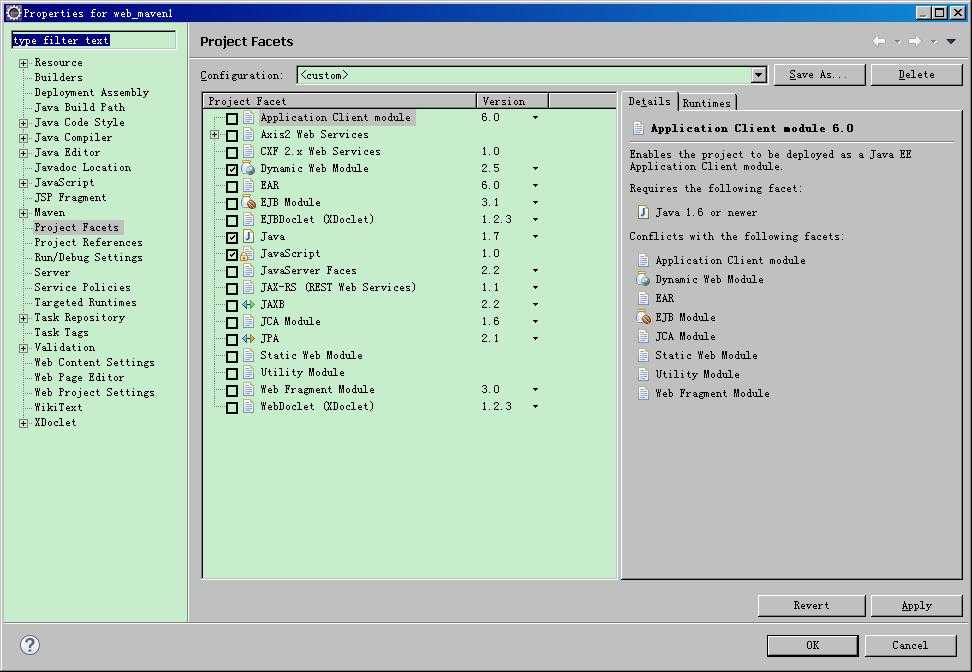This screenshot has width=972, height=672.
Task: Expand the XDoclet tree node
Action: pos(24,423)
